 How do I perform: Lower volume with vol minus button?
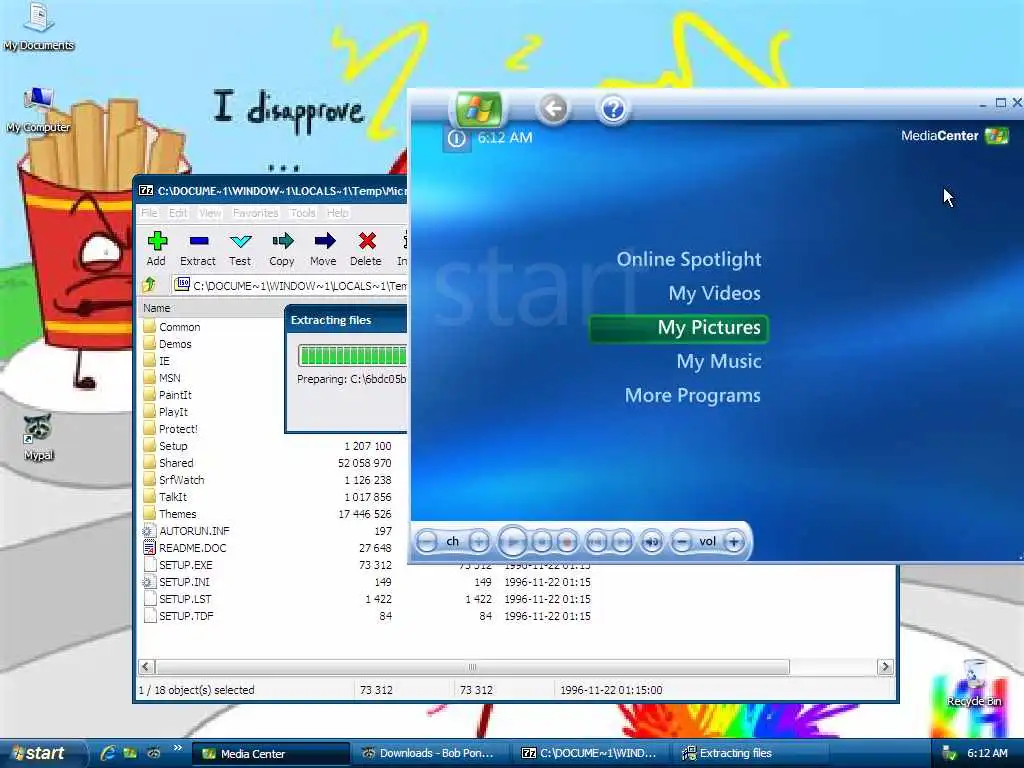click(681, 541)
